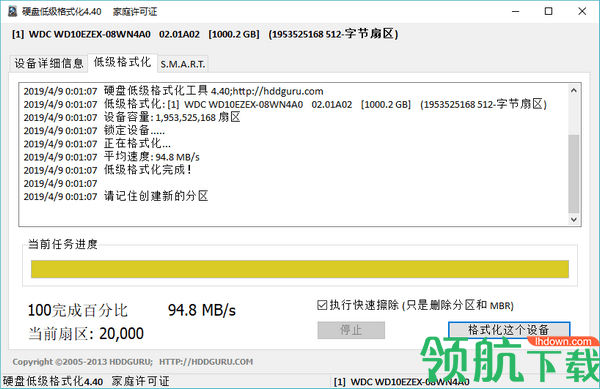
Task: Click the status bar 硬盘低级格式化4.40 家庭许可证 entry
Action: [86, 381]
